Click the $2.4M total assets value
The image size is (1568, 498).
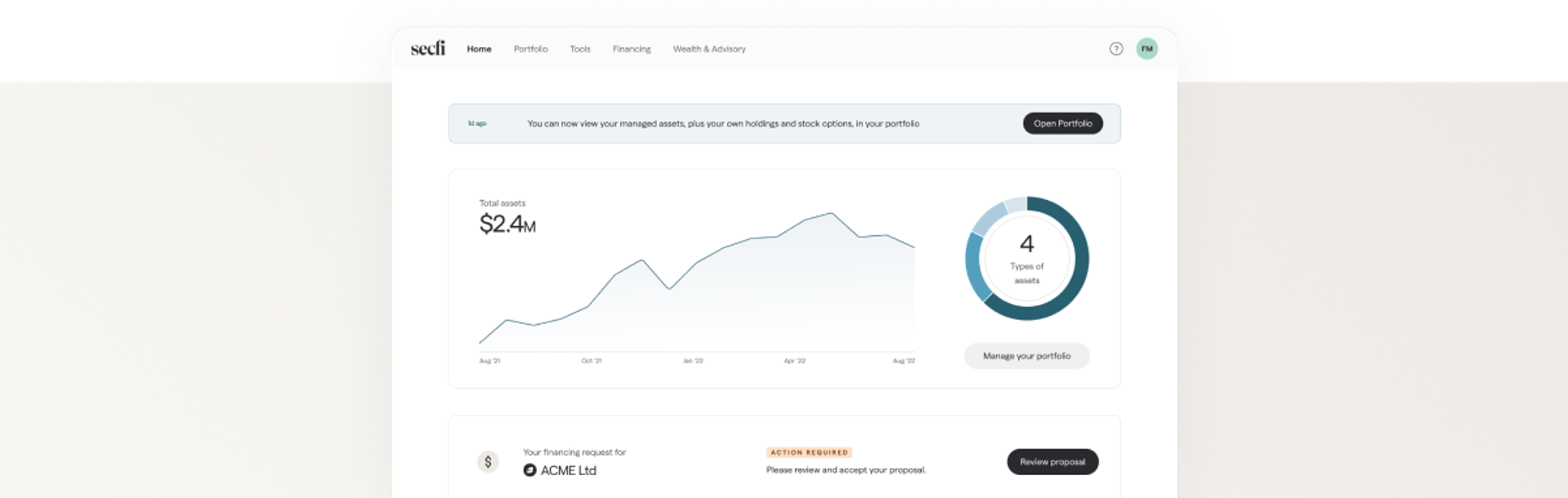tap(507, 224)
